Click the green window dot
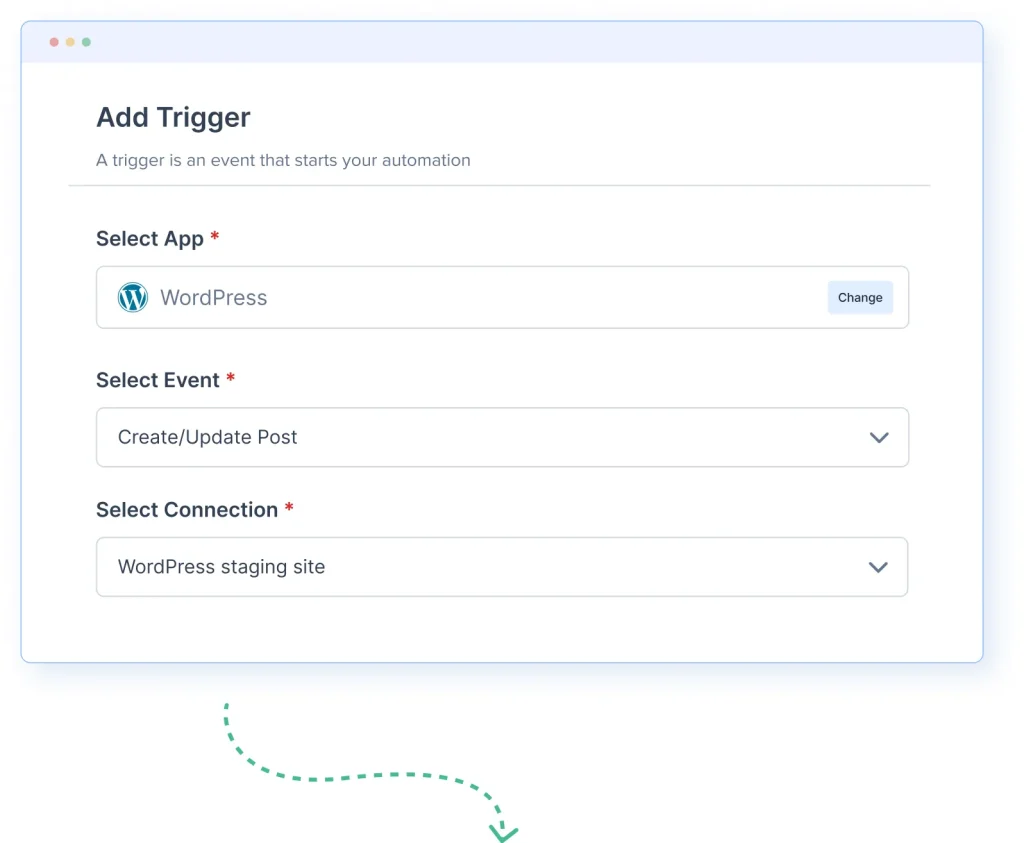The width and height of the screenshot is (1024, 843). [x=86, y=42]
